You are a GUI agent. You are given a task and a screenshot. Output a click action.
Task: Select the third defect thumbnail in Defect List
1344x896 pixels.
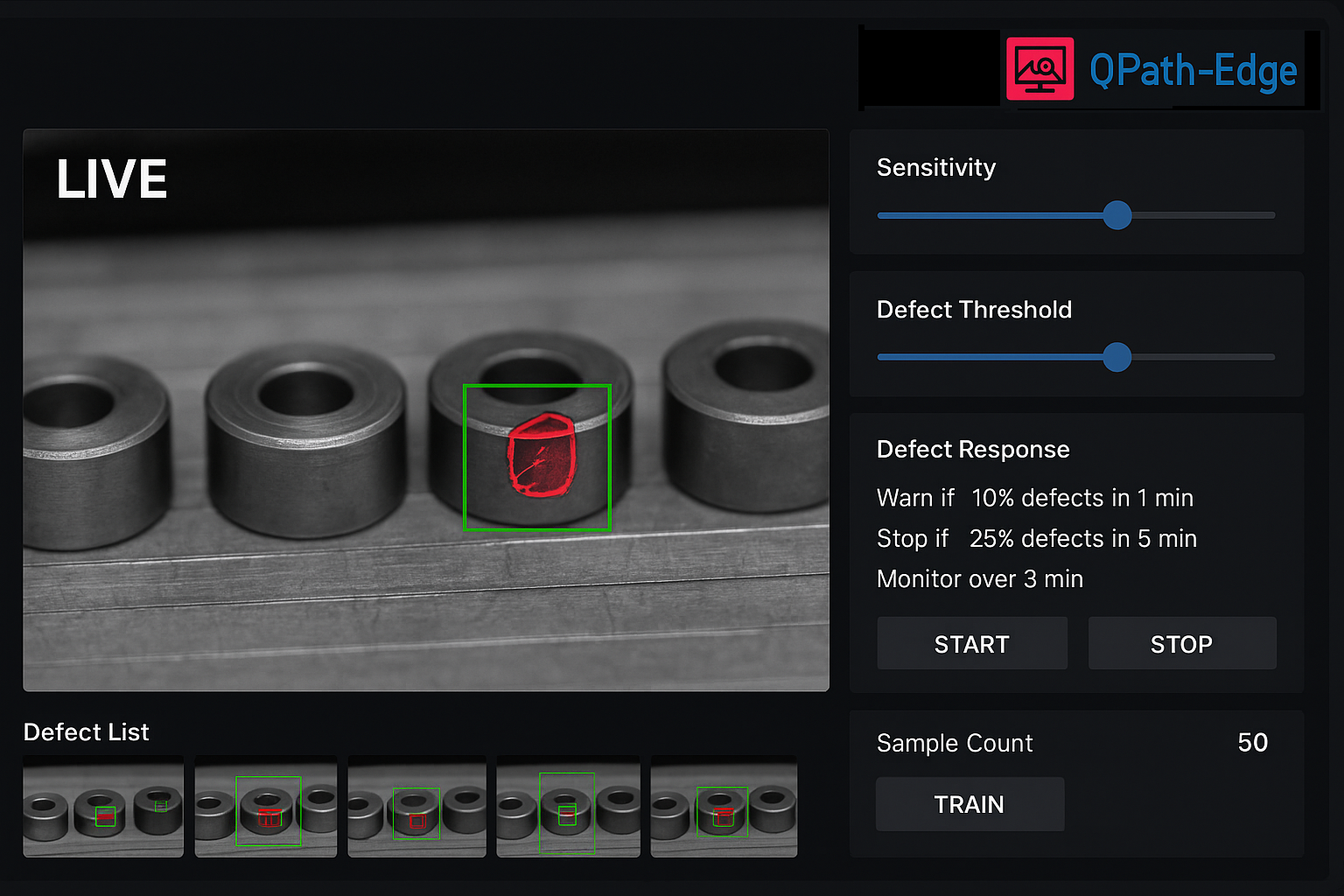coord(416,806)
